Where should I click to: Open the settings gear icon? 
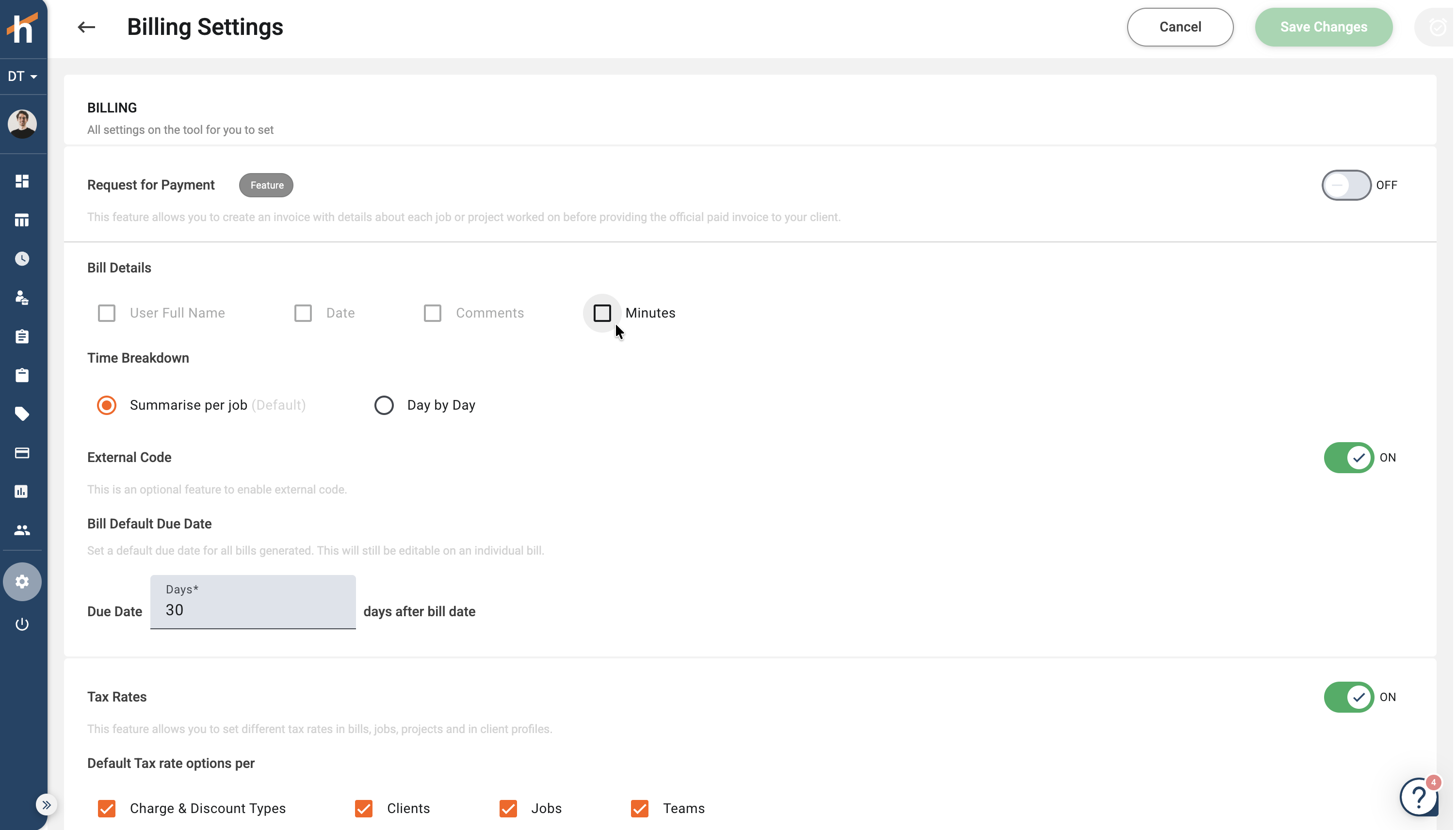22,581
